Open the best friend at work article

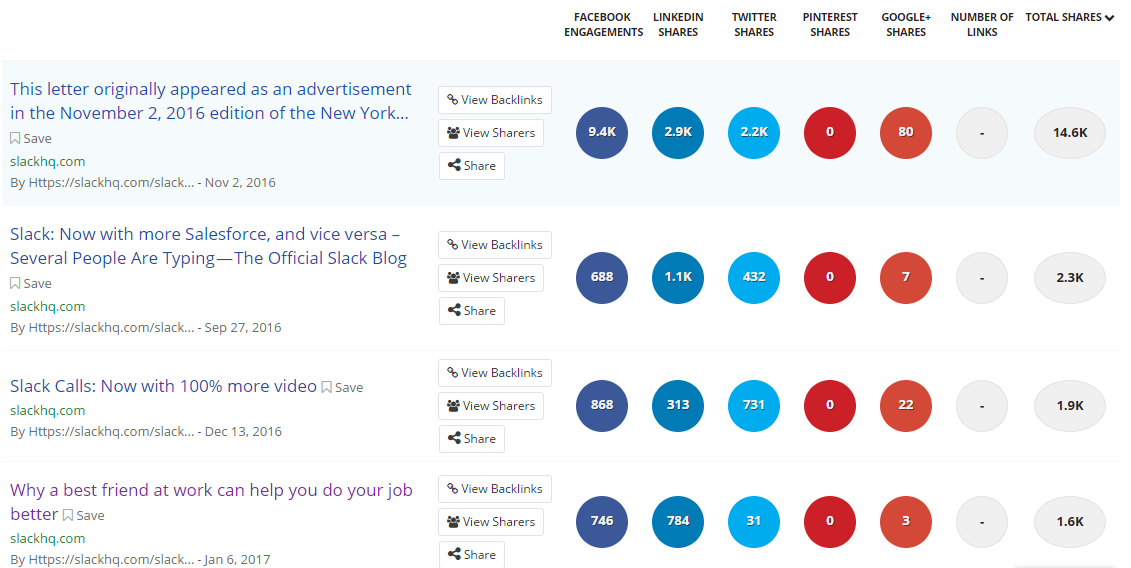(x=211, y=491)
